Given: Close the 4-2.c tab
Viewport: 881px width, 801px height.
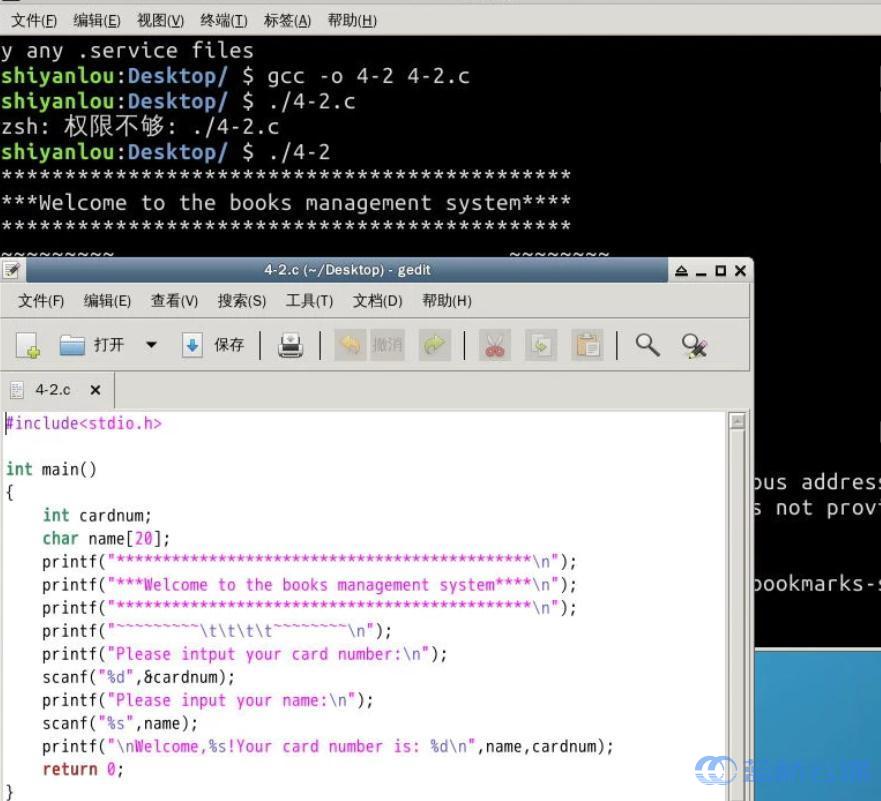Looking at the screenshot, I should 95,390.
